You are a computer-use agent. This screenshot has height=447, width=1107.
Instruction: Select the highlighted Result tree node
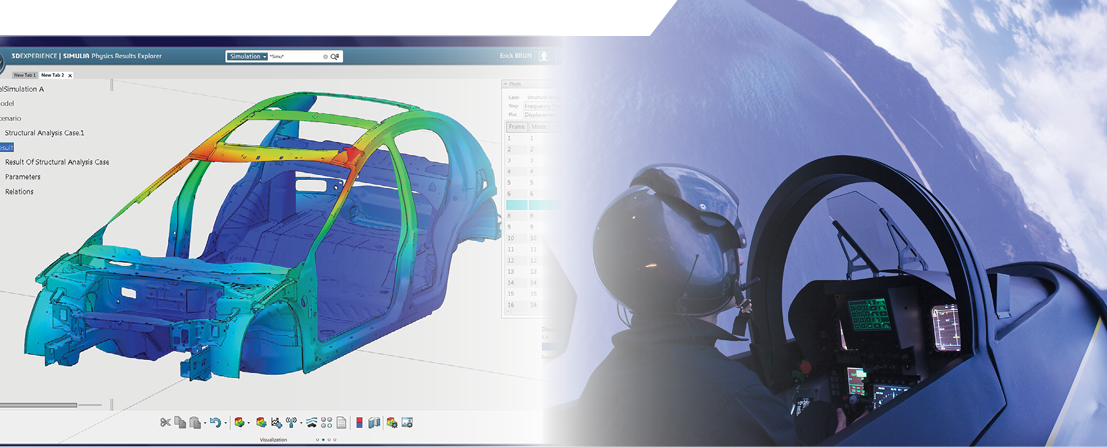click(6, 147)
